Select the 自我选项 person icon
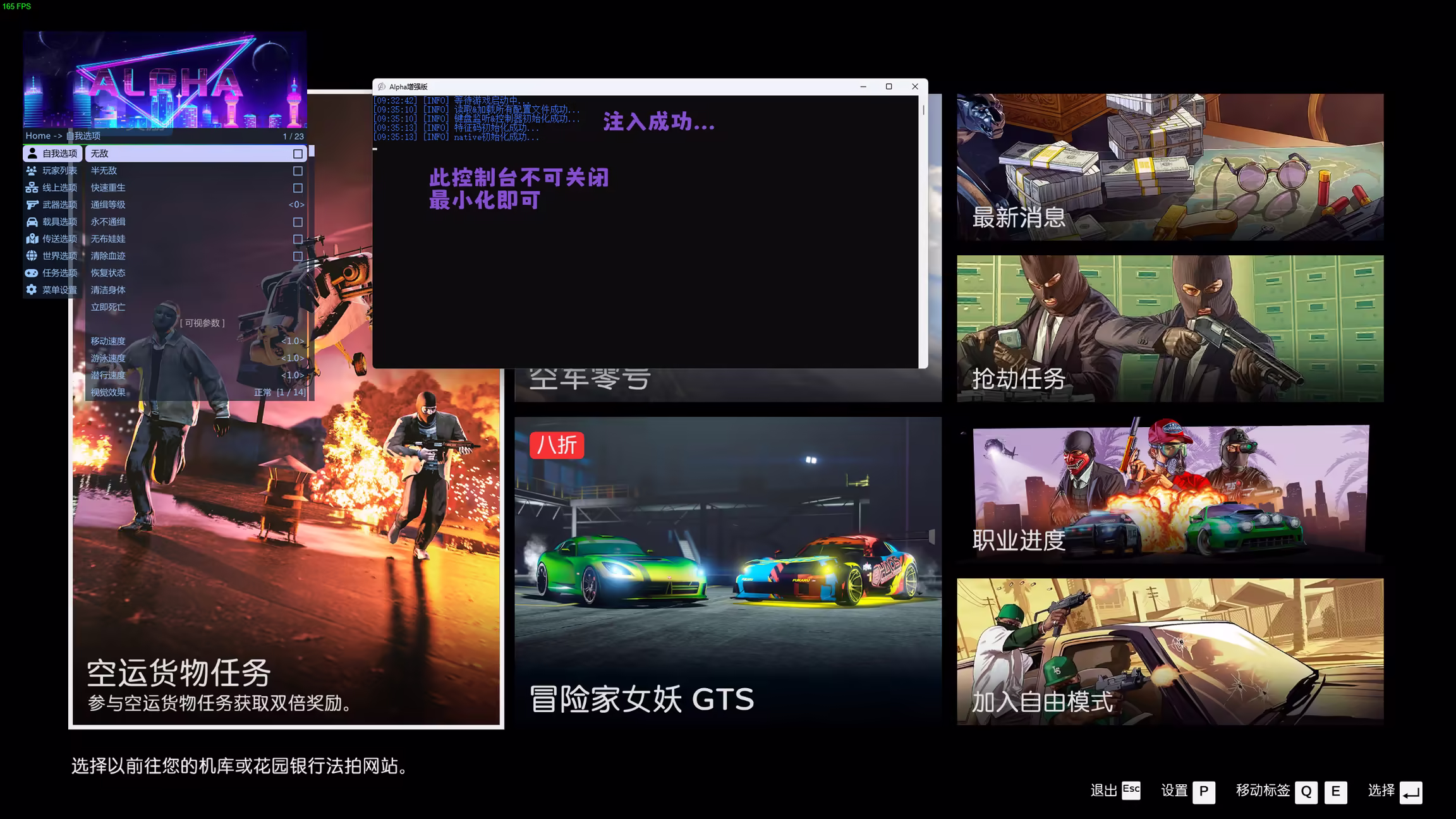The height and width of the screenshot is (819, 1456). coord(32,154)
